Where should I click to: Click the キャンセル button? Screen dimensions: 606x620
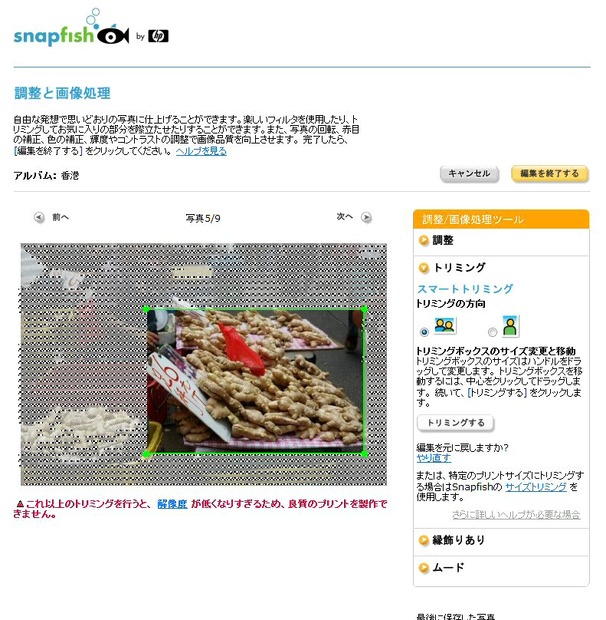point(470,174)
